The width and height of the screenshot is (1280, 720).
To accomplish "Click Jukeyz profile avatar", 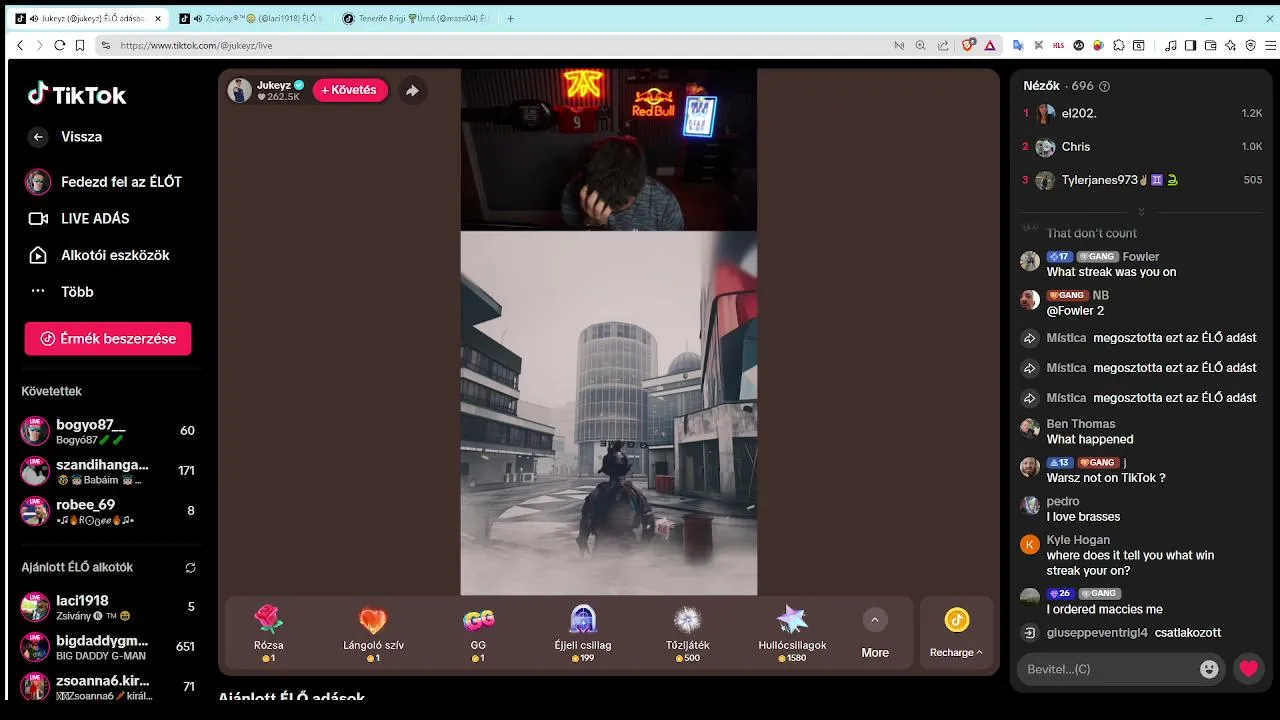I will point(239,90).
